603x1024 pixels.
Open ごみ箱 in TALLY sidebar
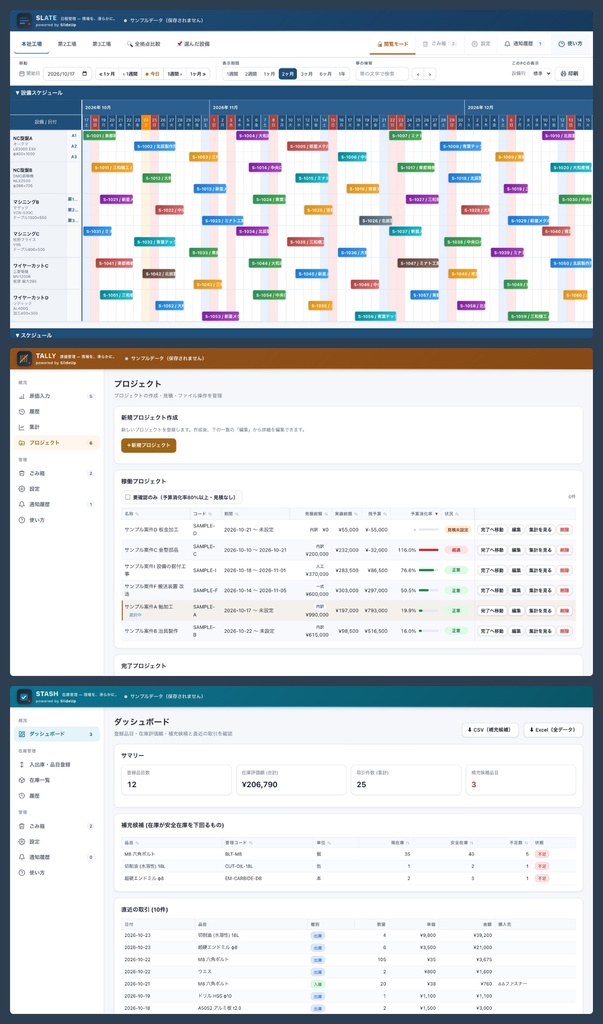point(56,473)
